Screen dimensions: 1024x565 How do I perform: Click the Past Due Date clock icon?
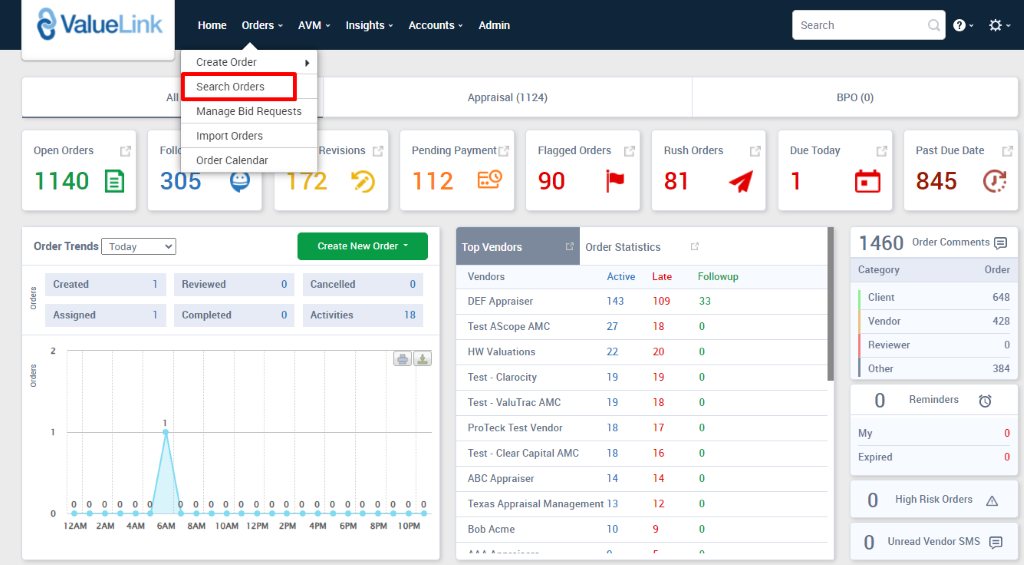point(995,181)
